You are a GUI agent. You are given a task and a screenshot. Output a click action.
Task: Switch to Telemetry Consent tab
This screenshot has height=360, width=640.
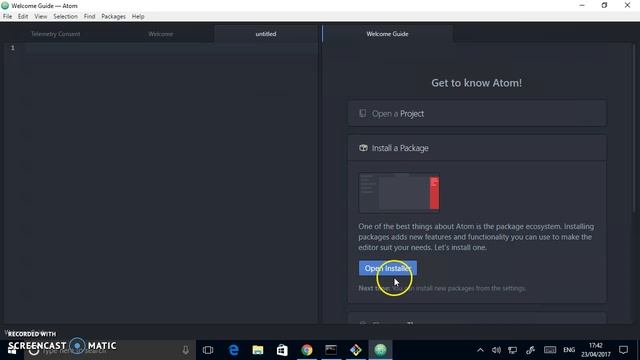[56, 34]
